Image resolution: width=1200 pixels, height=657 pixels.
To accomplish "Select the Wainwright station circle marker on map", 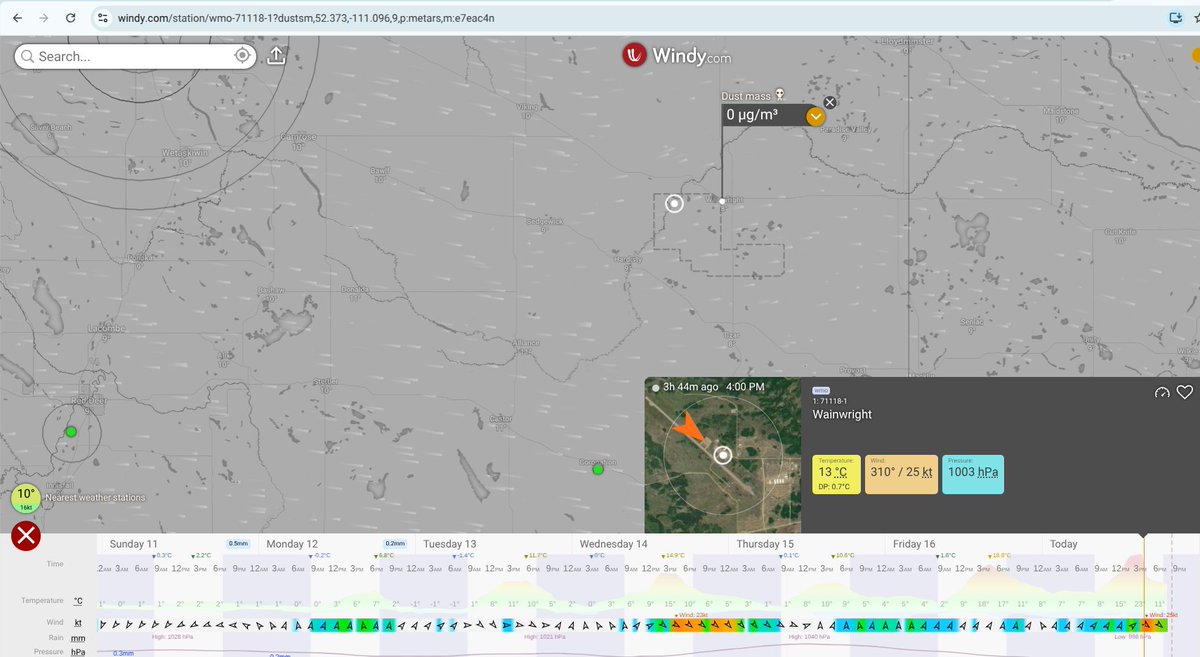I will click(674, 203).
